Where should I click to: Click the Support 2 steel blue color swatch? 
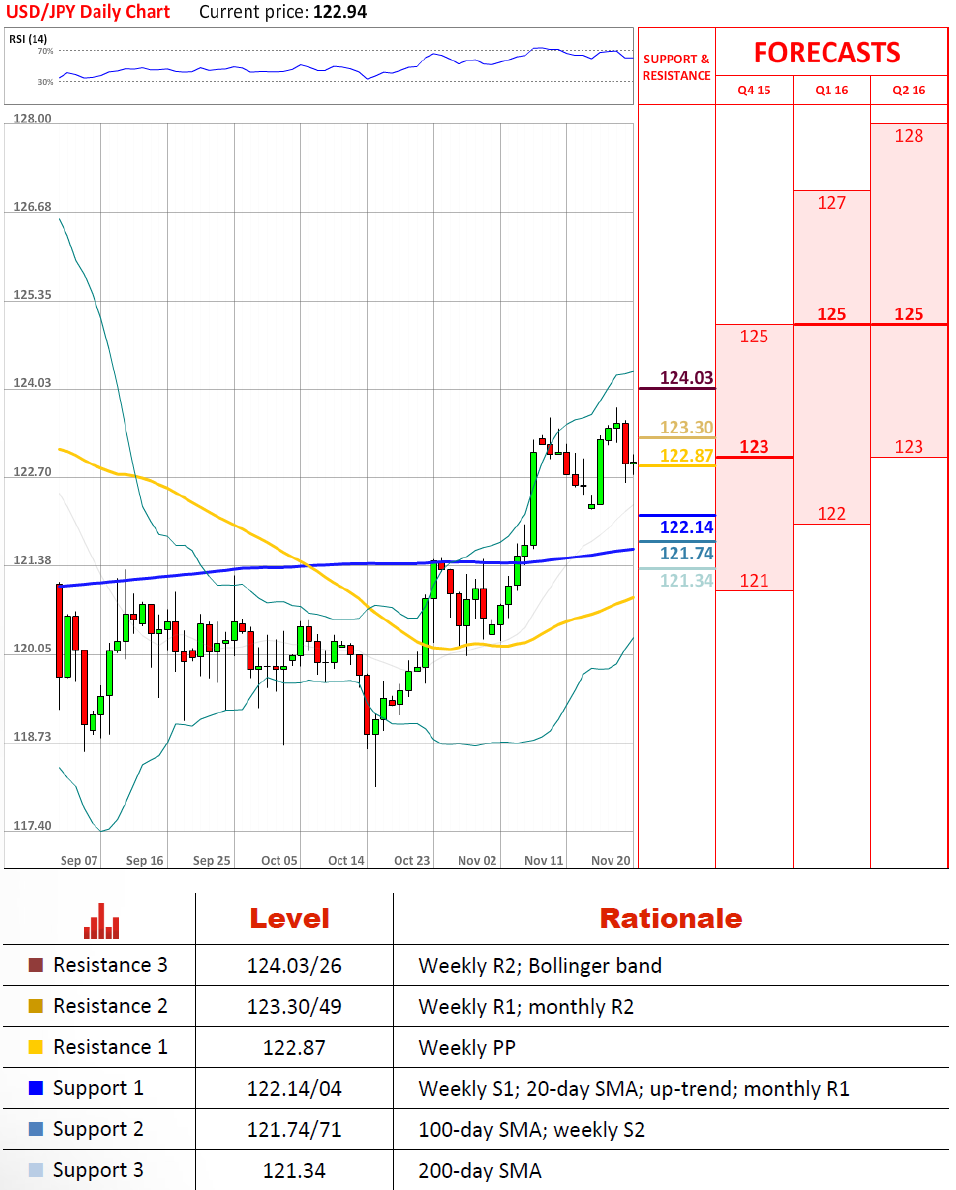tap(36, 1129)
